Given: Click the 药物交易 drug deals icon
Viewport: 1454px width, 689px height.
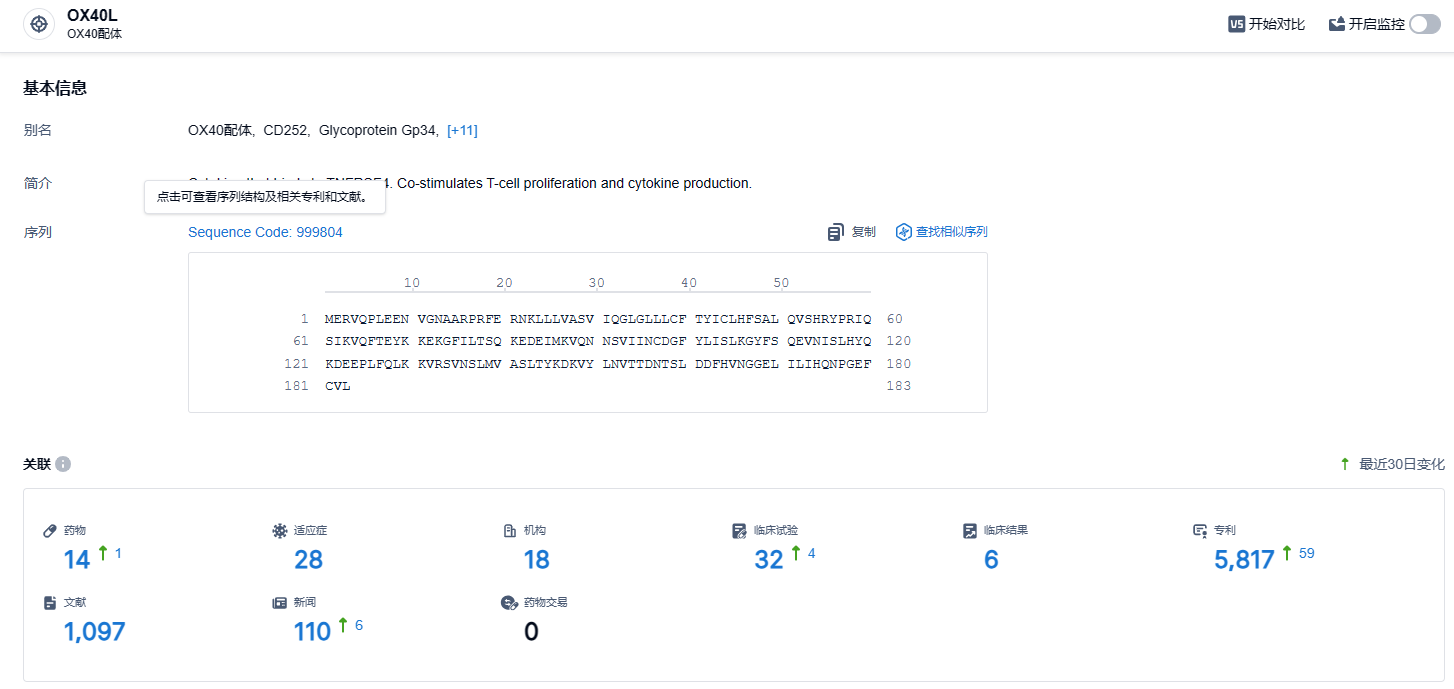Looking at the screenshot, I should point(508,603).
